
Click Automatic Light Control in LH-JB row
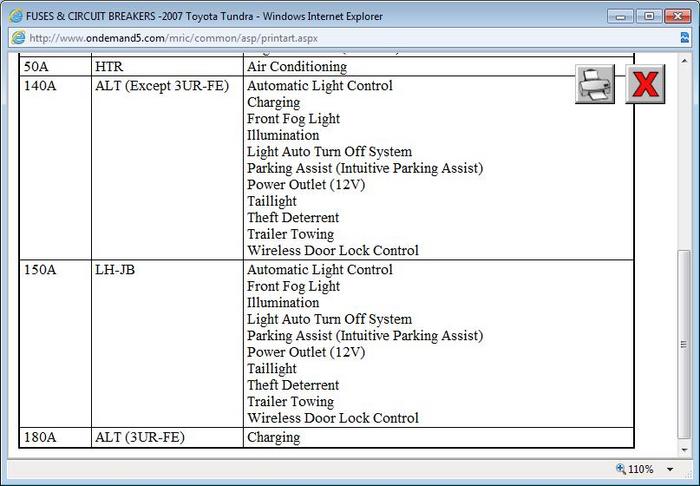(320, 270)
